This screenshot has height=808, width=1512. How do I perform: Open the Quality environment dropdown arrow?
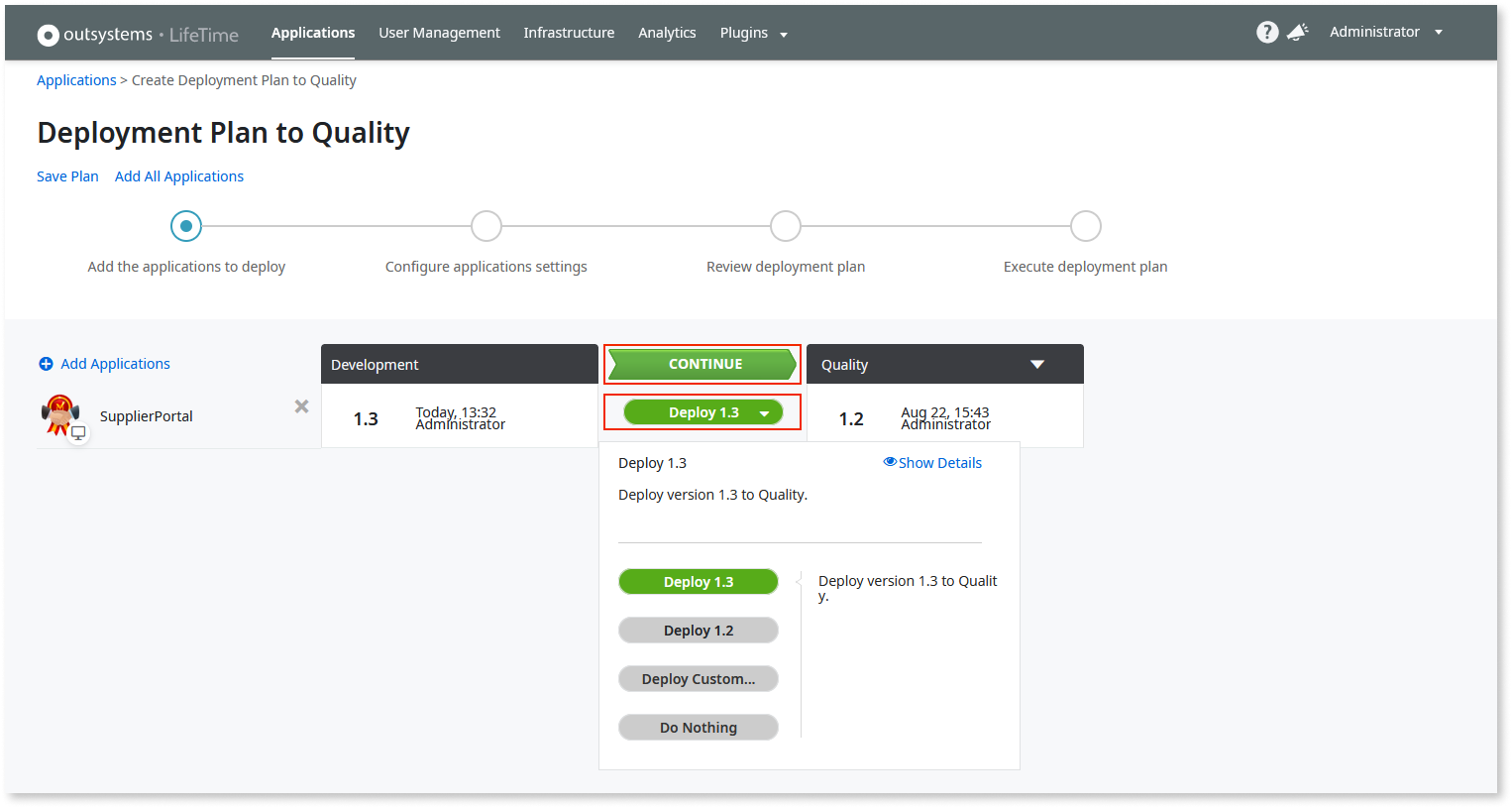[1036, 364]
